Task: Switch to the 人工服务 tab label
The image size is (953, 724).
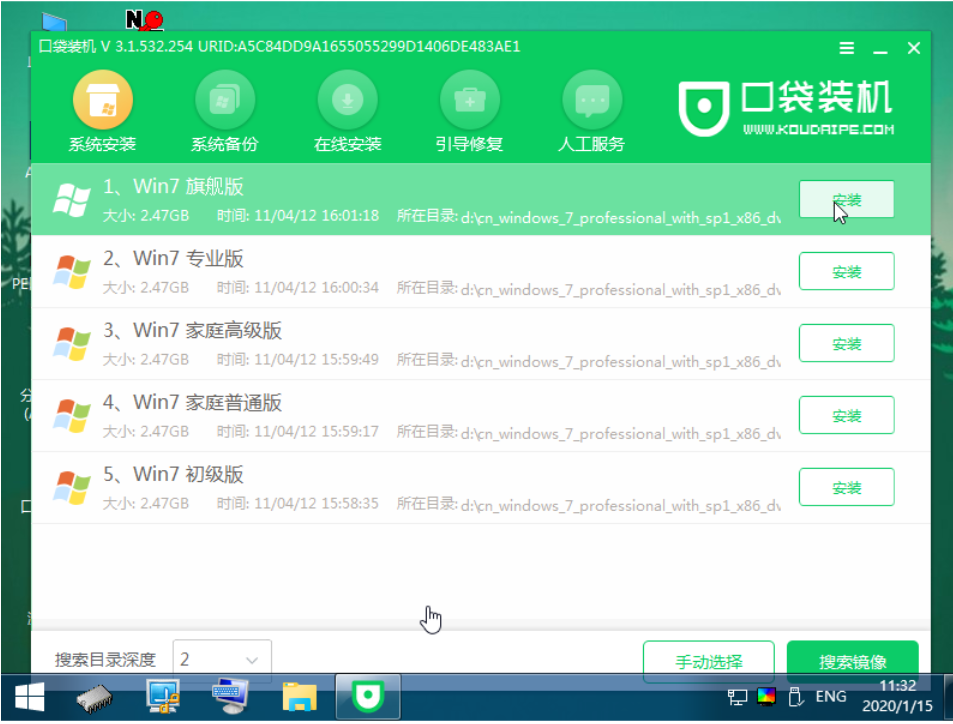Action: coord(591,145)
